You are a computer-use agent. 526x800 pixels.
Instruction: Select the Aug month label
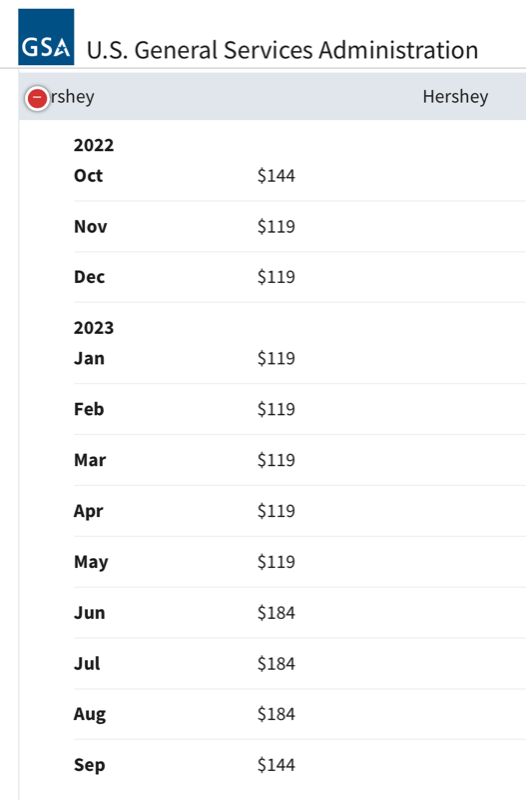tap(90, 714)
